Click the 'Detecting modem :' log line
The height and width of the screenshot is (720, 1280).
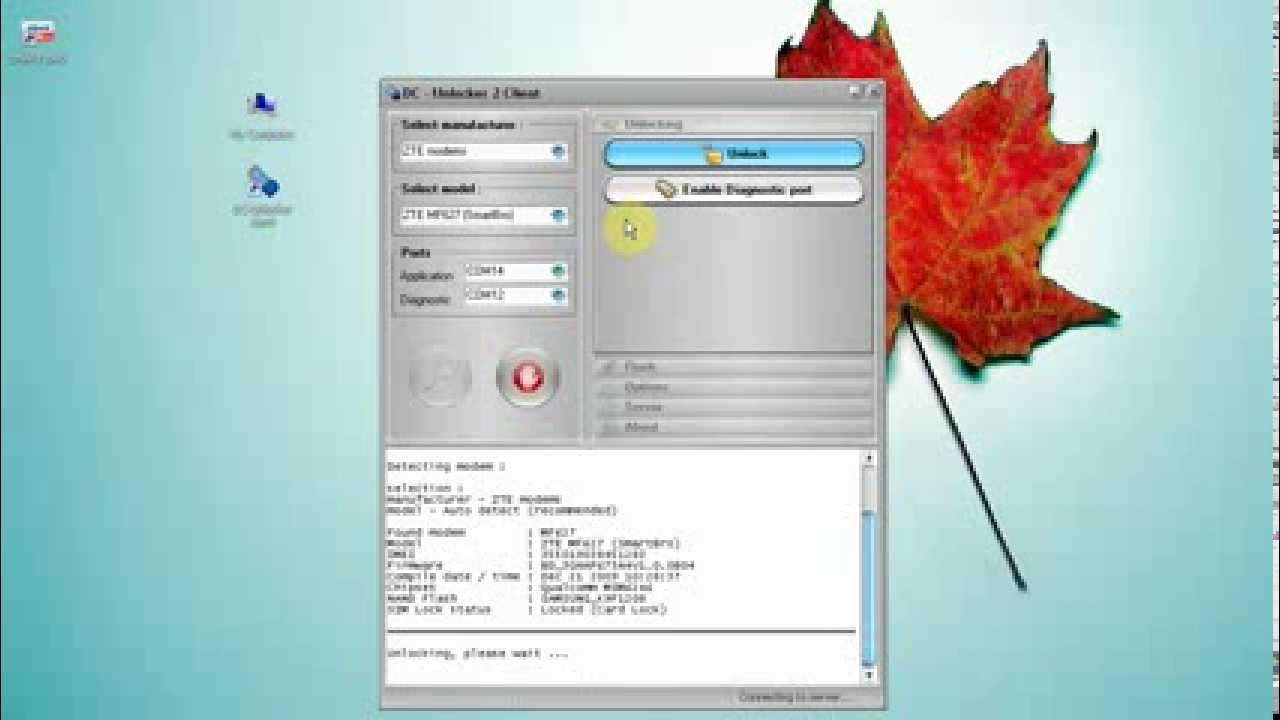tap(446, 466)
